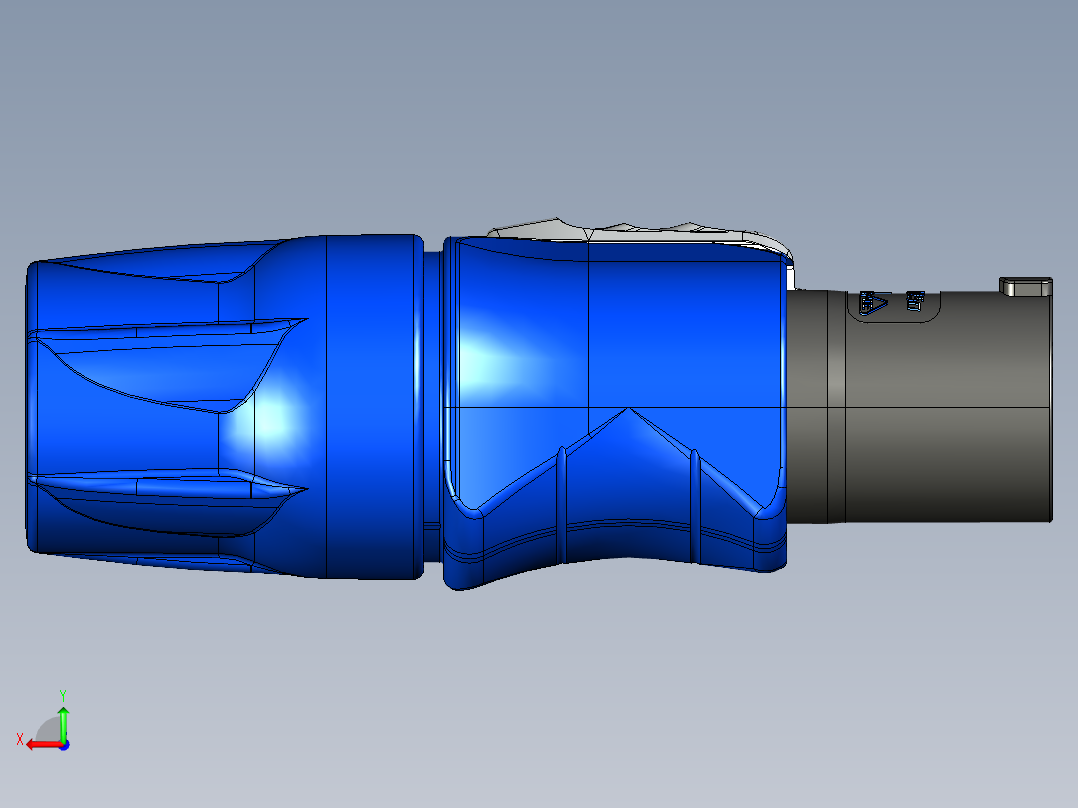The height and width of the screenshot is (808, 1078).
Task: Select the blue rear cable boot with flutes
Action: (x=224, y=407)
